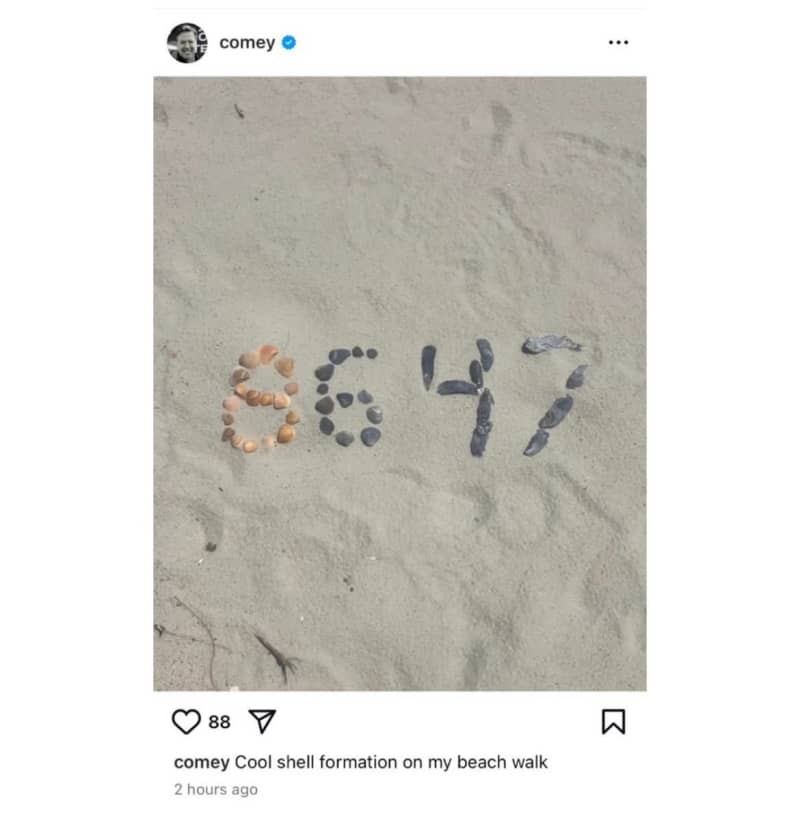The width and height of the screenshot is (800, 819).
Task: Click the small lone pebble below the 8
Action: point(211,547)
